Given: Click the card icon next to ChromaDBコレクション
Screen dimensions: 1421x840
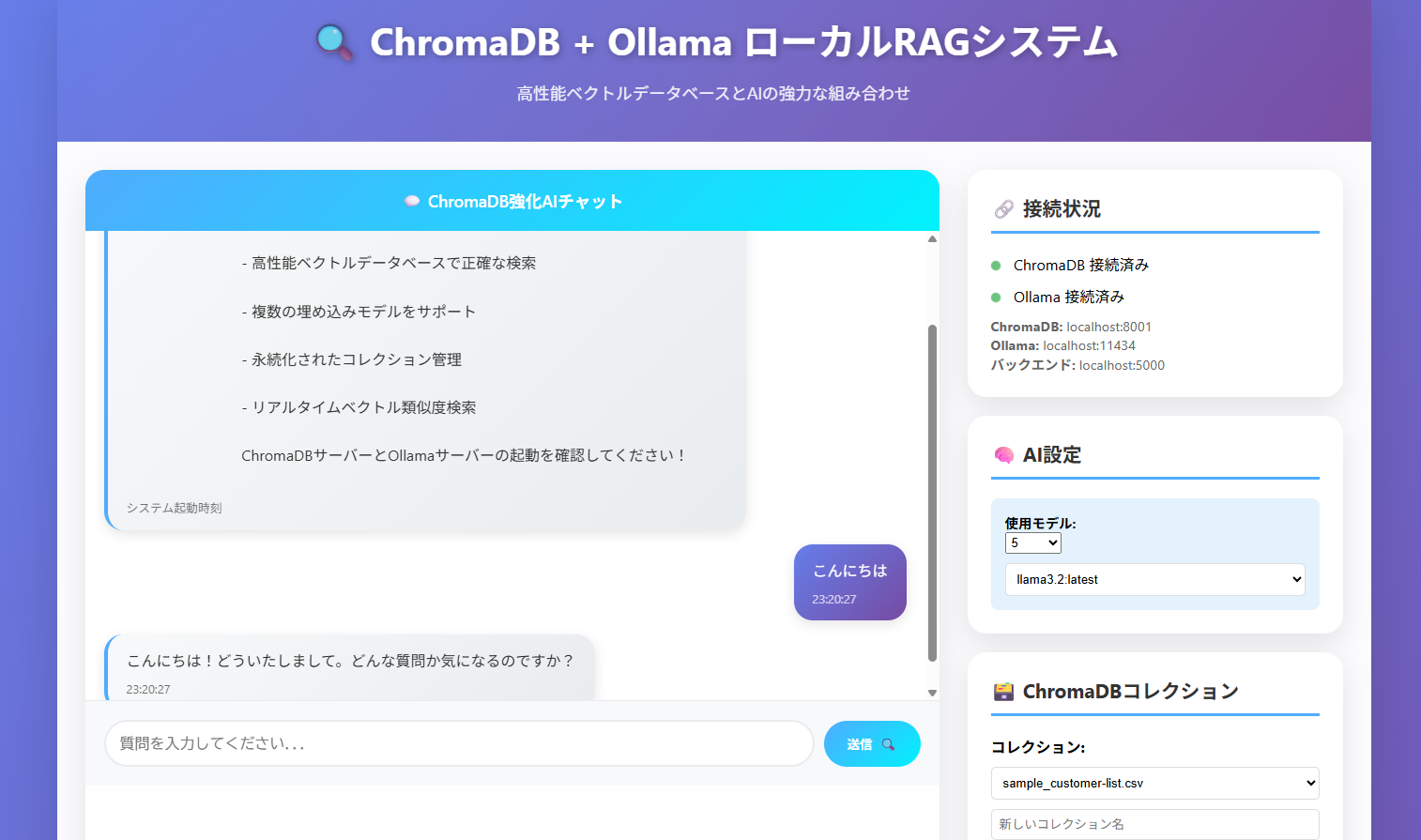Looking at the screenshot, I should tap(1003, 691).
